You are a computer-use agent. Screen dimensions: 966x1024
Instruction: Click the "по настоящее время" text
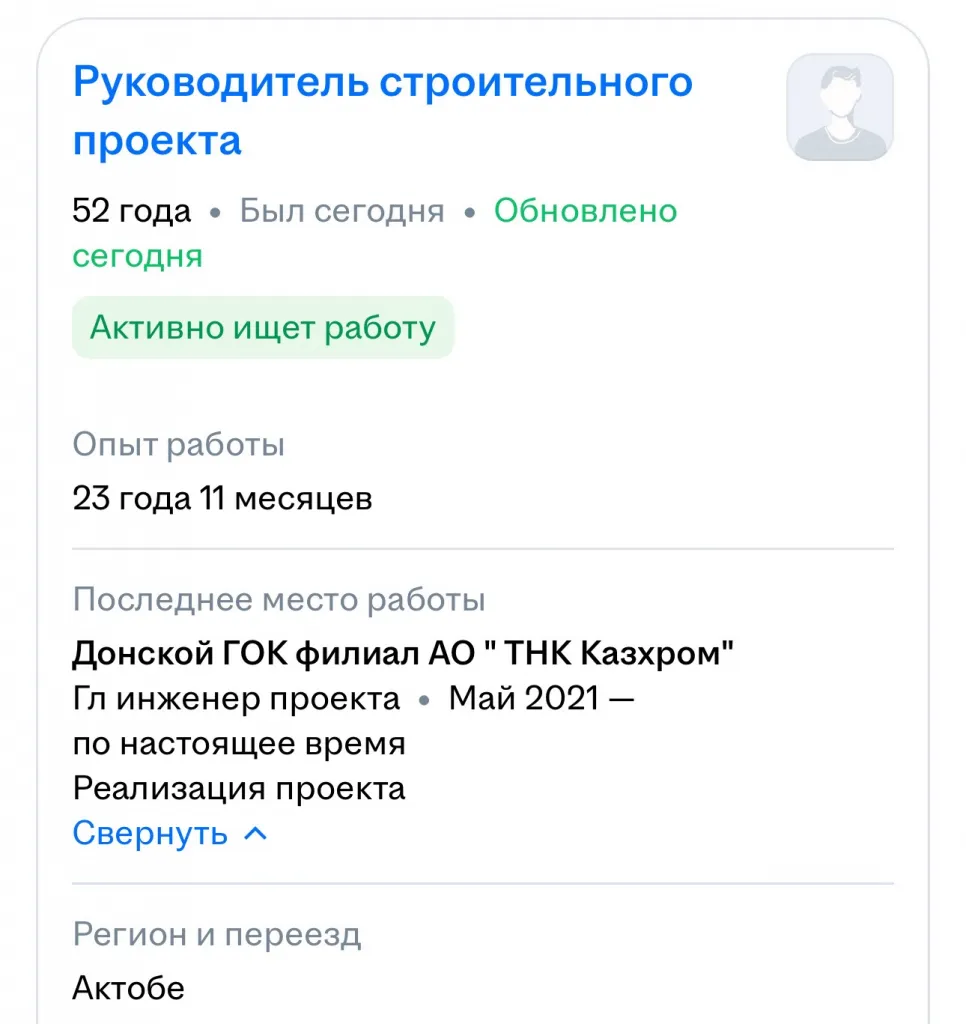pos(239,744)
